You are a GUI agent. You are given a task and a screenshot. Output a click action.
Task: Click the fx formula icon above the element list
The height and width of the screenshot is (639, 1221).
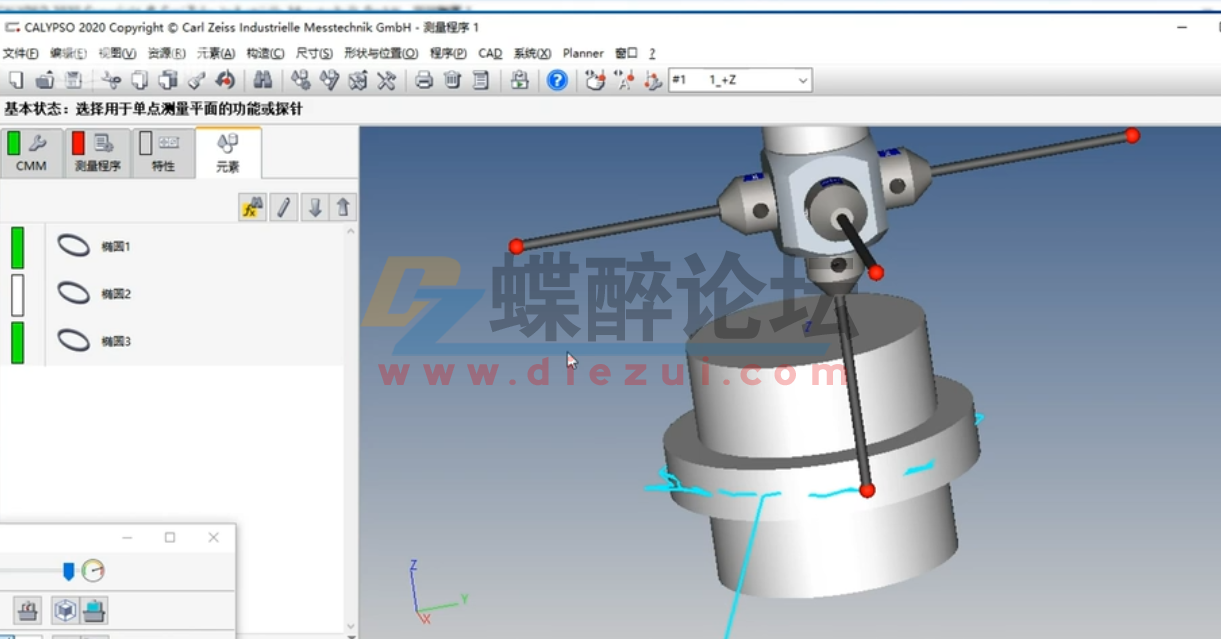tap(250, 208)
